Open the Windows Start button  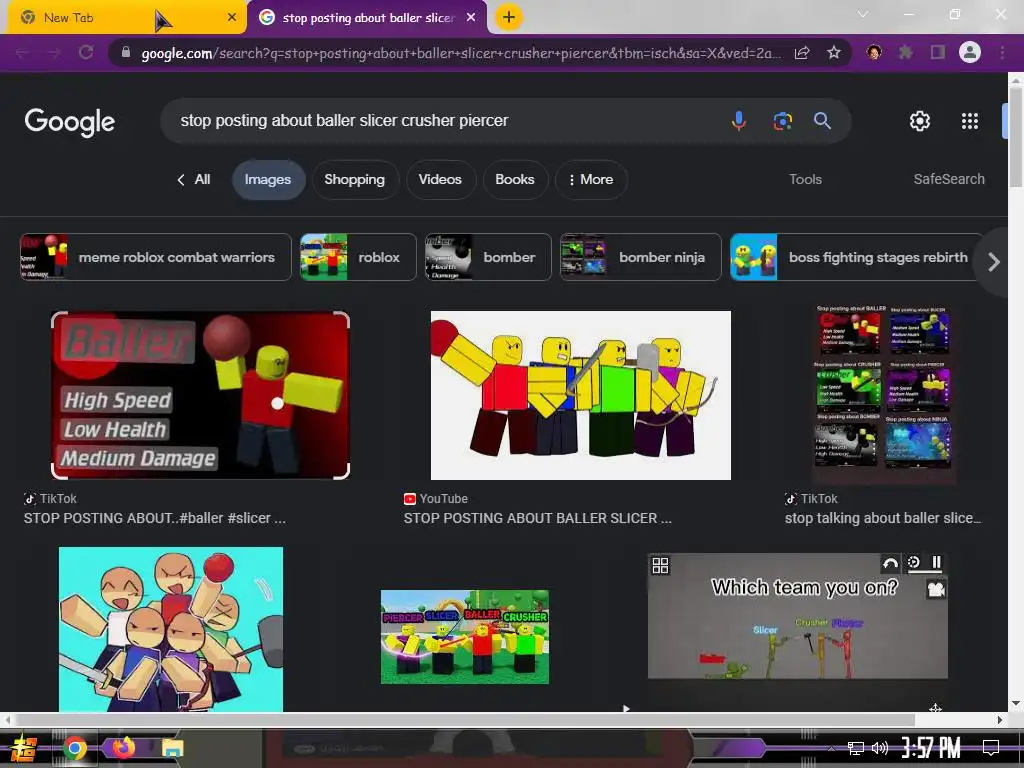point(23,748)
